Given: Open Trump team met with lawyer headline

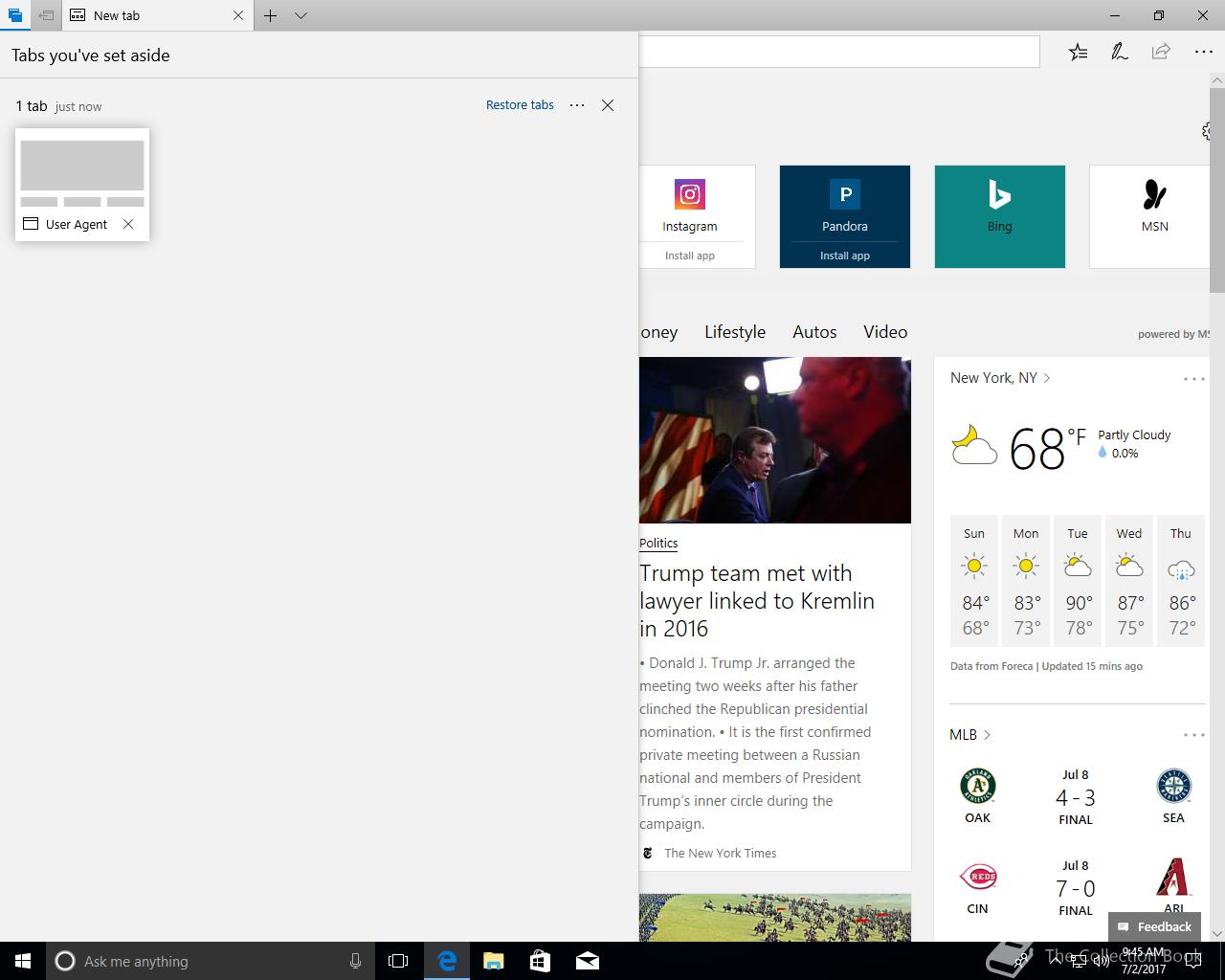Looking at the screenshot, I should coord(757,601).
